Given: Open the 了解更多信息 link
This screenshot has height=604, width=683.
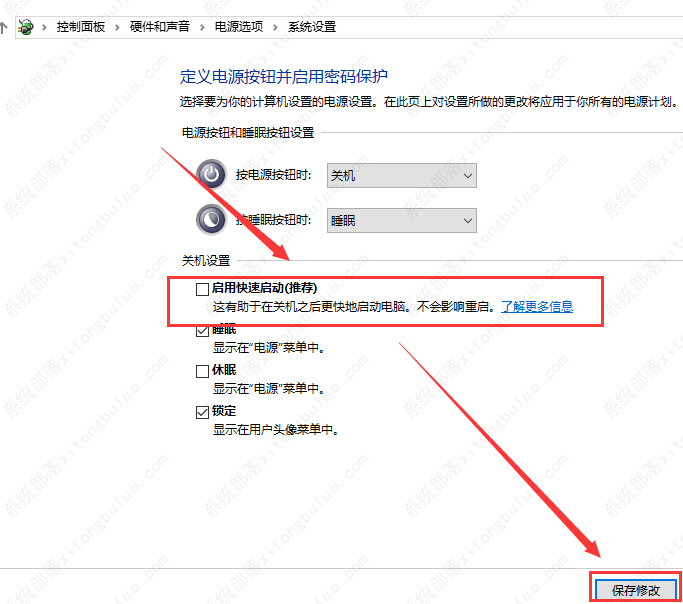Looking at the screenshot, I should pos(537,307).
